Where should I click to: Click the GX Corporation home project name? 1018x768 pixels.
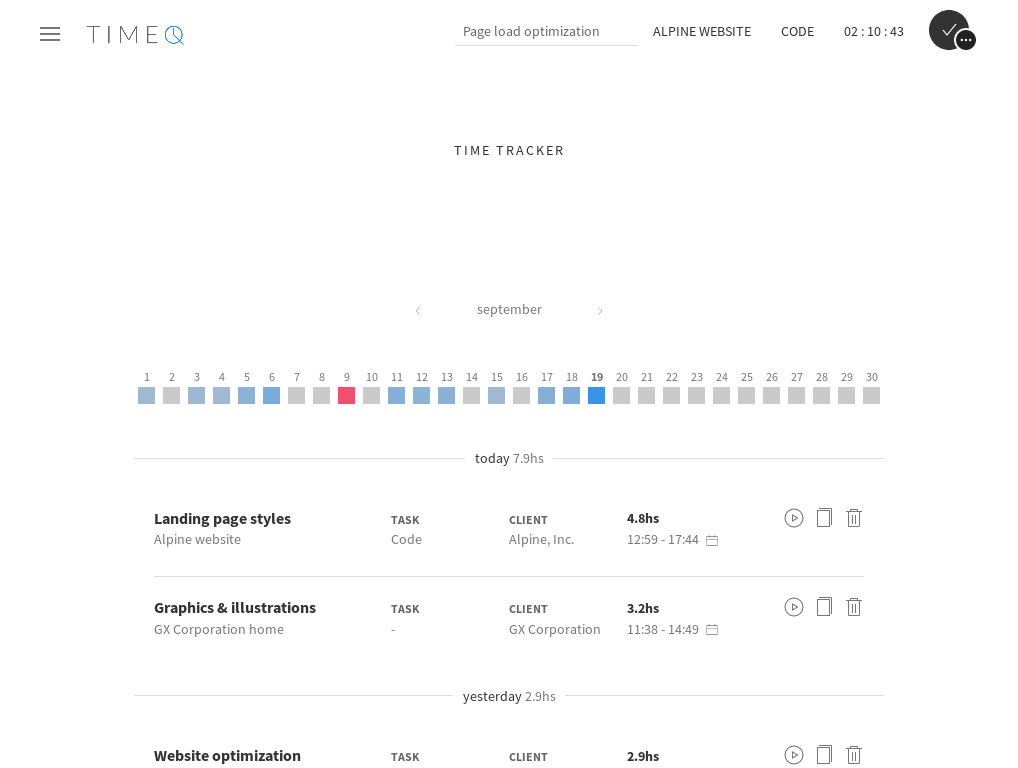point(219,629)
